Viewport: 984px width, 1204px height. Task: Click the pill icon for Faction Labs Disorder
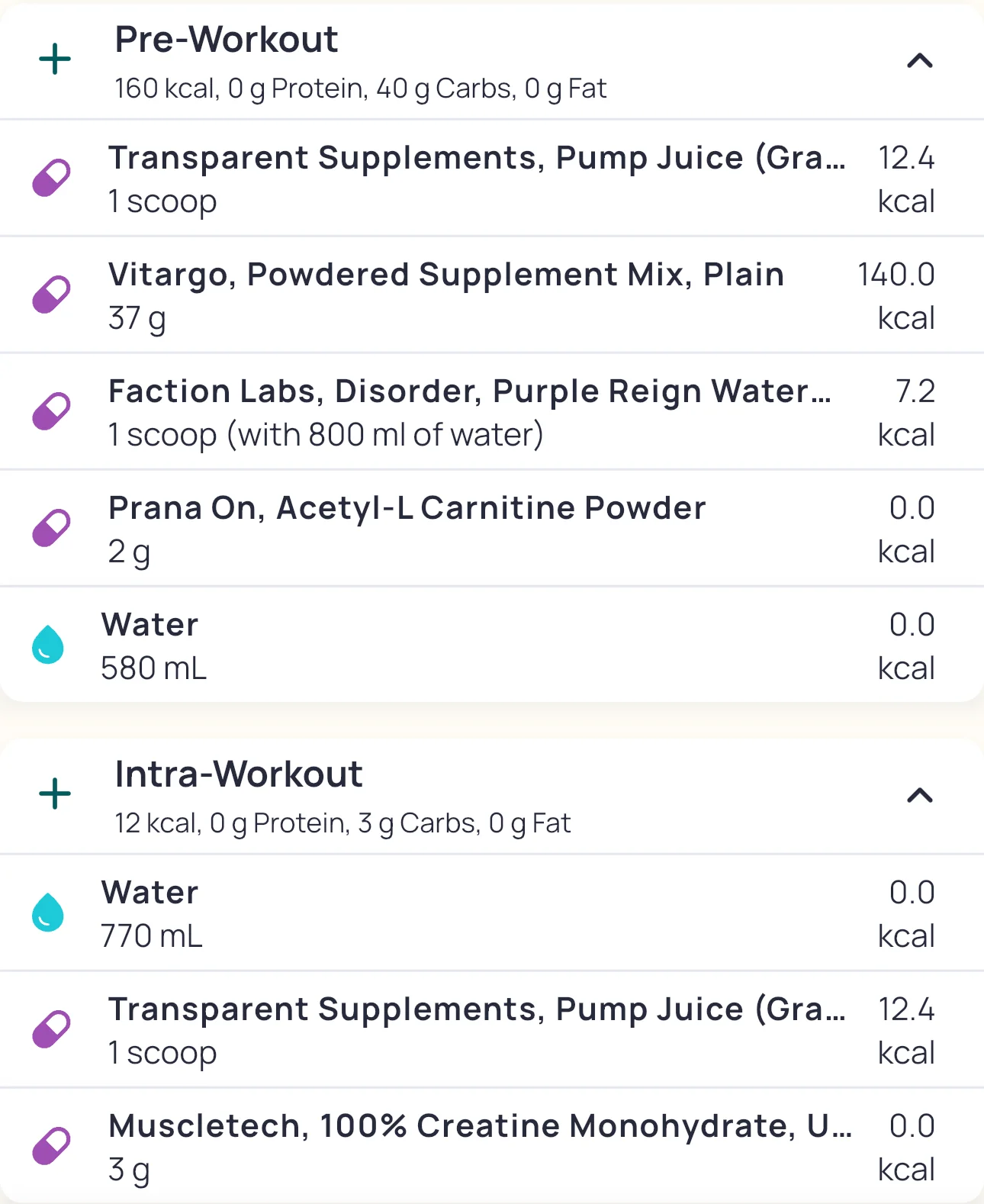51,411
